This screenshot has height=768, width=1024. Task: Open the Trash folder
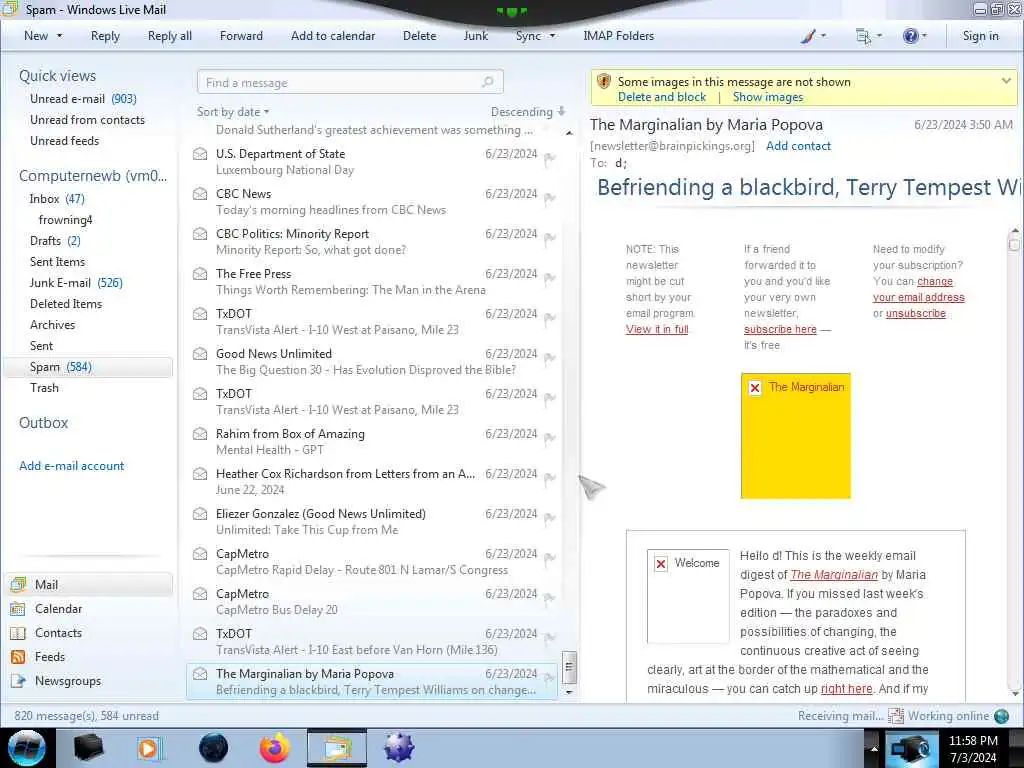coord(44,387)
